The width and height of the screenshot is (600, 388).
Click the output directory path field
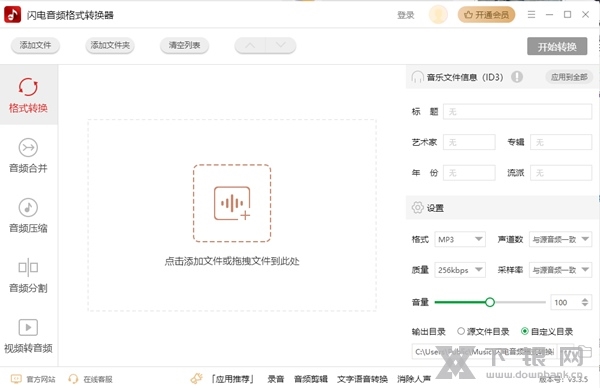(x=484, y=352)
